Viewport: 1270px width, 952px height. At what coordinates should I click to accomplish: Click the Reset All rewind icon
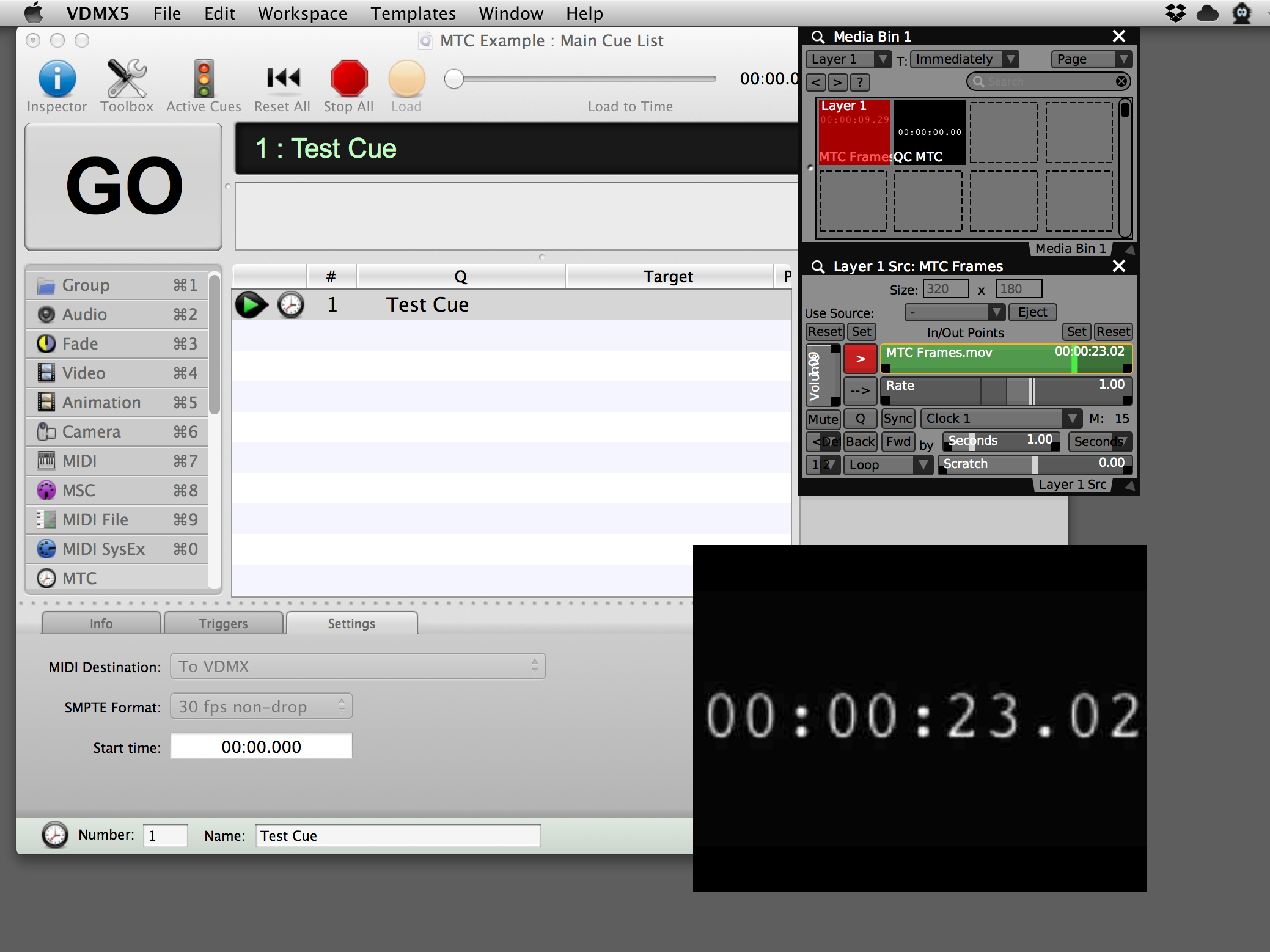click(x=283, y=78)
